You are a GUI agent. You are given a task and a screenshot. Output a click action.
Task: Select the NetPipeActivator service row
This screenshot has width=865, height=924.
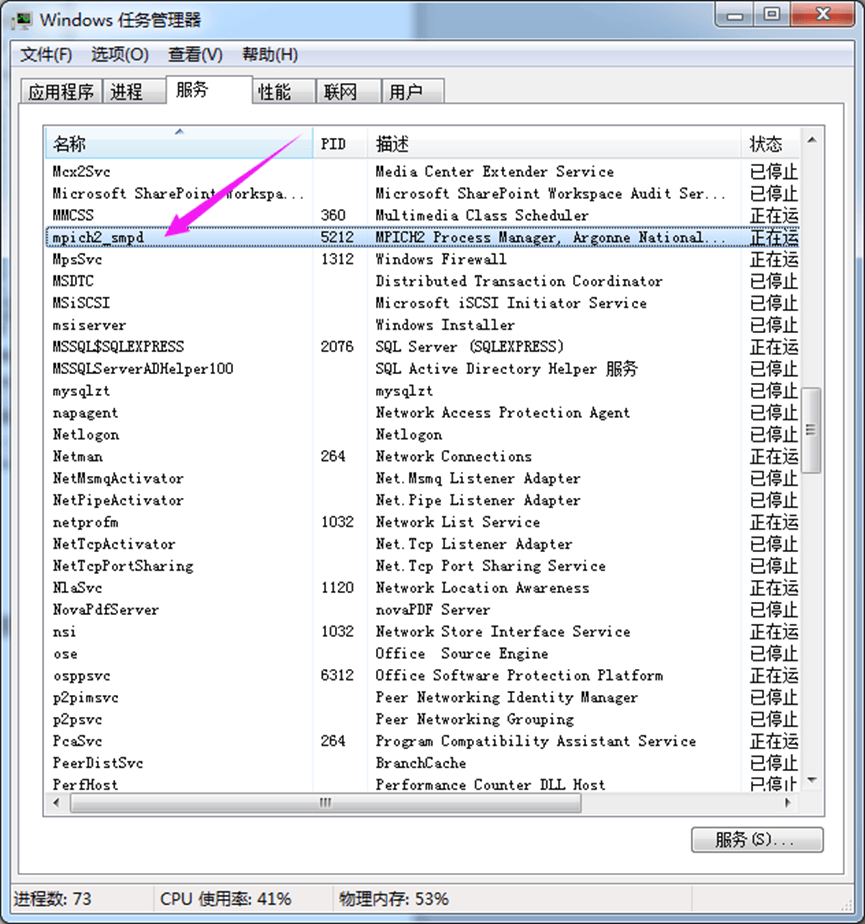[x=422, y=500]
